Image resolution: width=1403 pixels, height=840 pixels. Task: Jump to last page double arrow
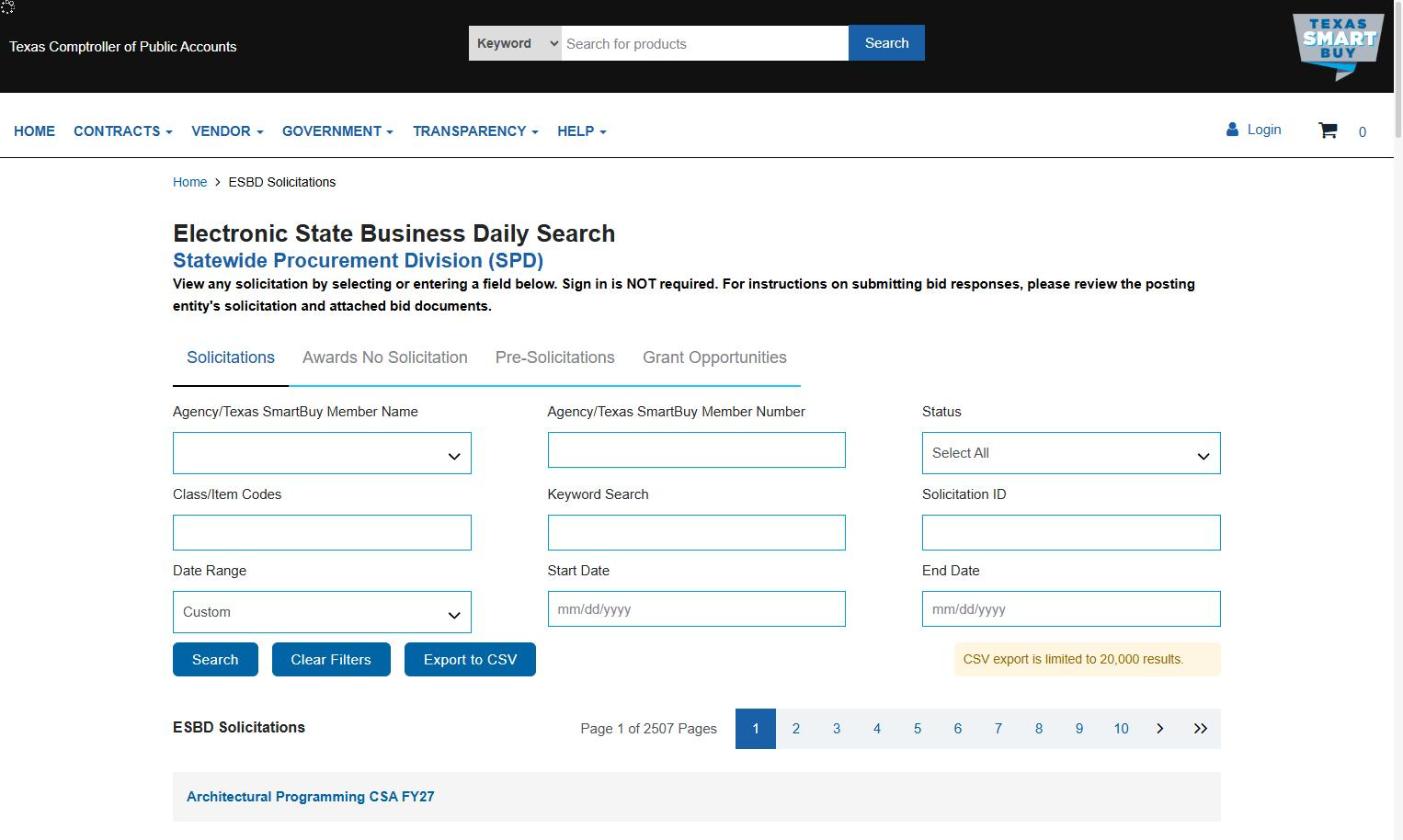[1200, 728]
